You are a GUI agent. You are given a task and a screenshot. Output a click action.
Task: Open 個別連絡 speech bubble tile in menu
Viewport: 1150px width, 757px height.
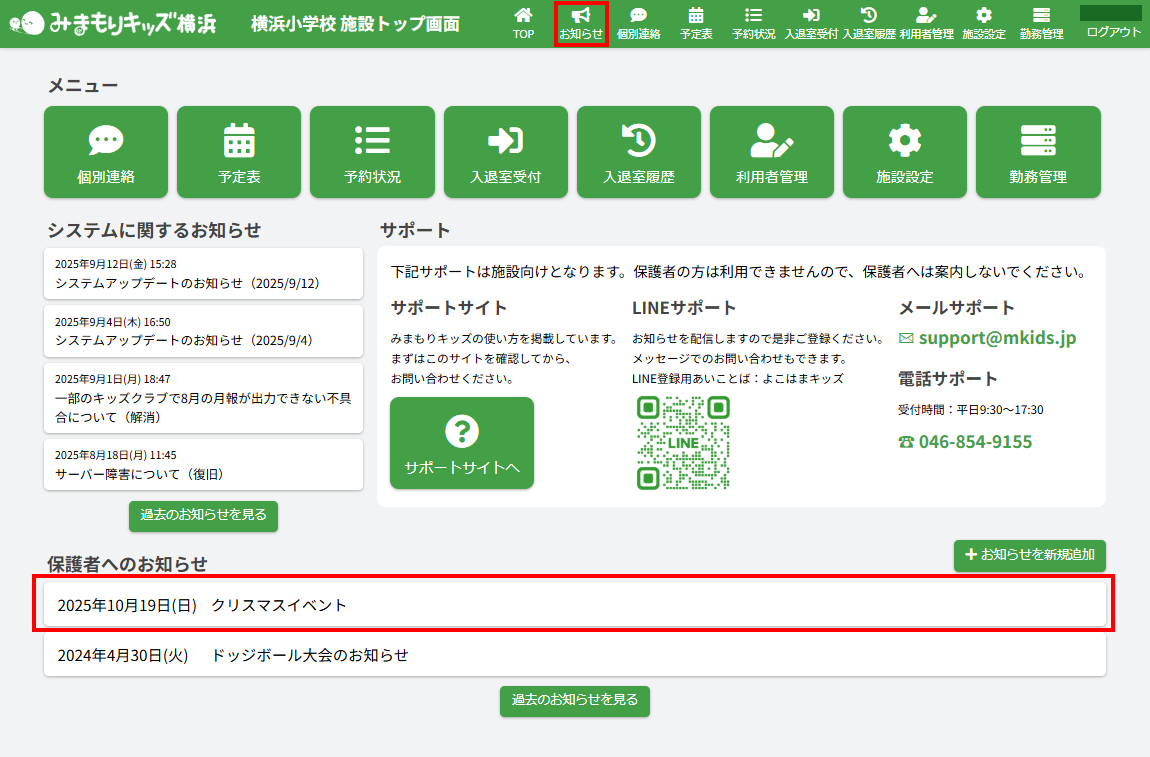click(106, 152)
